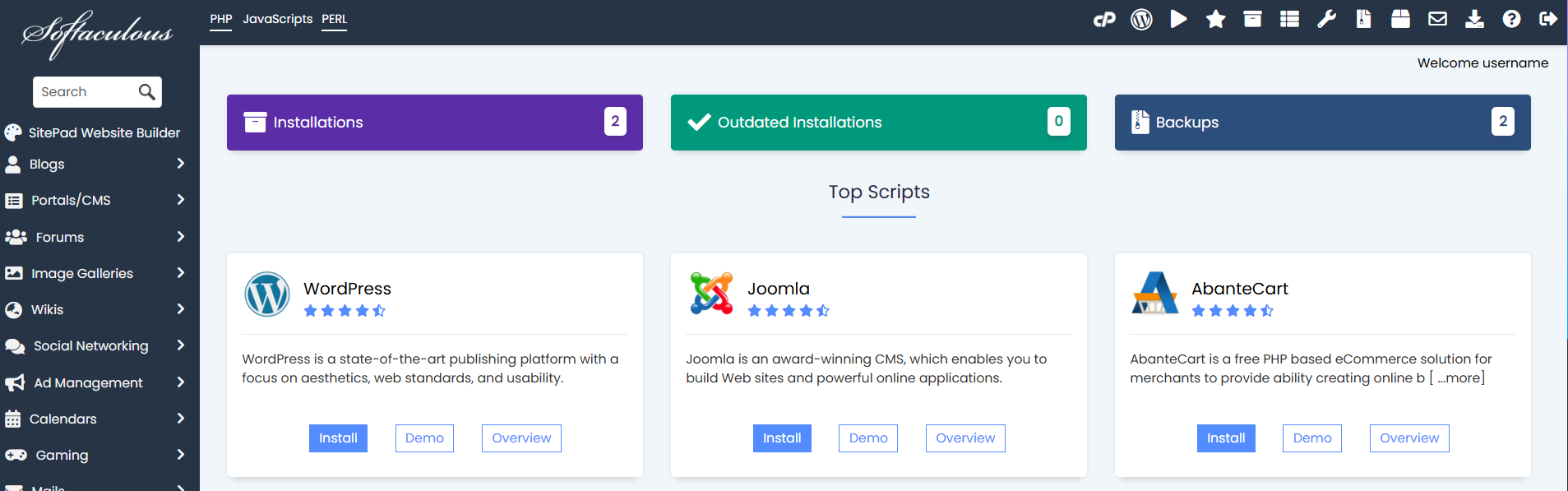Click the sidebar Search field
Screen dimensions: 1568x491
tap(86, 92)
